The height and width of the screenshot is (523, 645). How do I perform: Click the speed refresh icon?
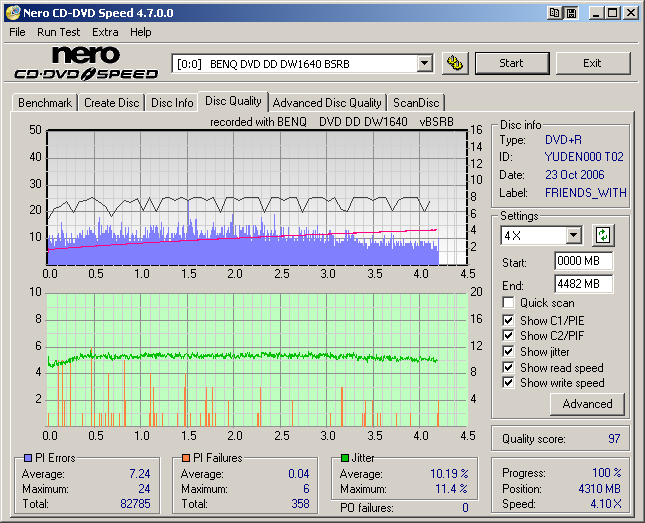pos(603,235)
